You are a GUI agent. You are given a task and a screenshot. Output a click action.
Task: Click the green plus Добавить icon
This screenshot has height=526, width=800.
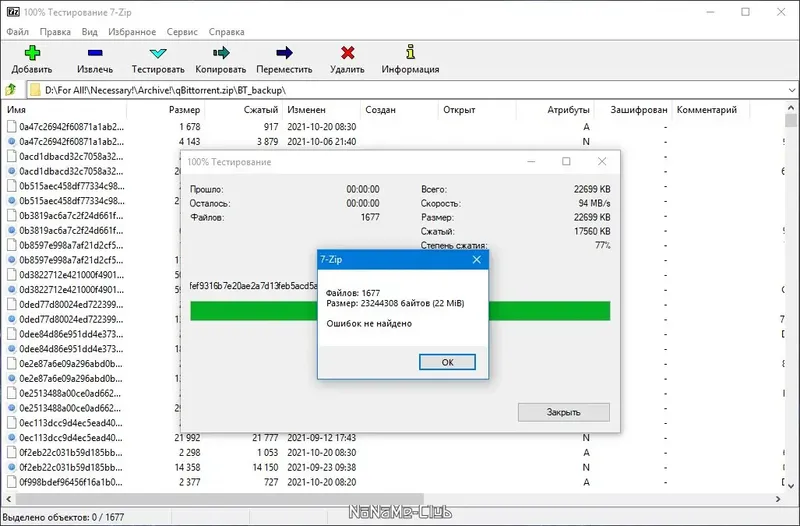point(32,53)
